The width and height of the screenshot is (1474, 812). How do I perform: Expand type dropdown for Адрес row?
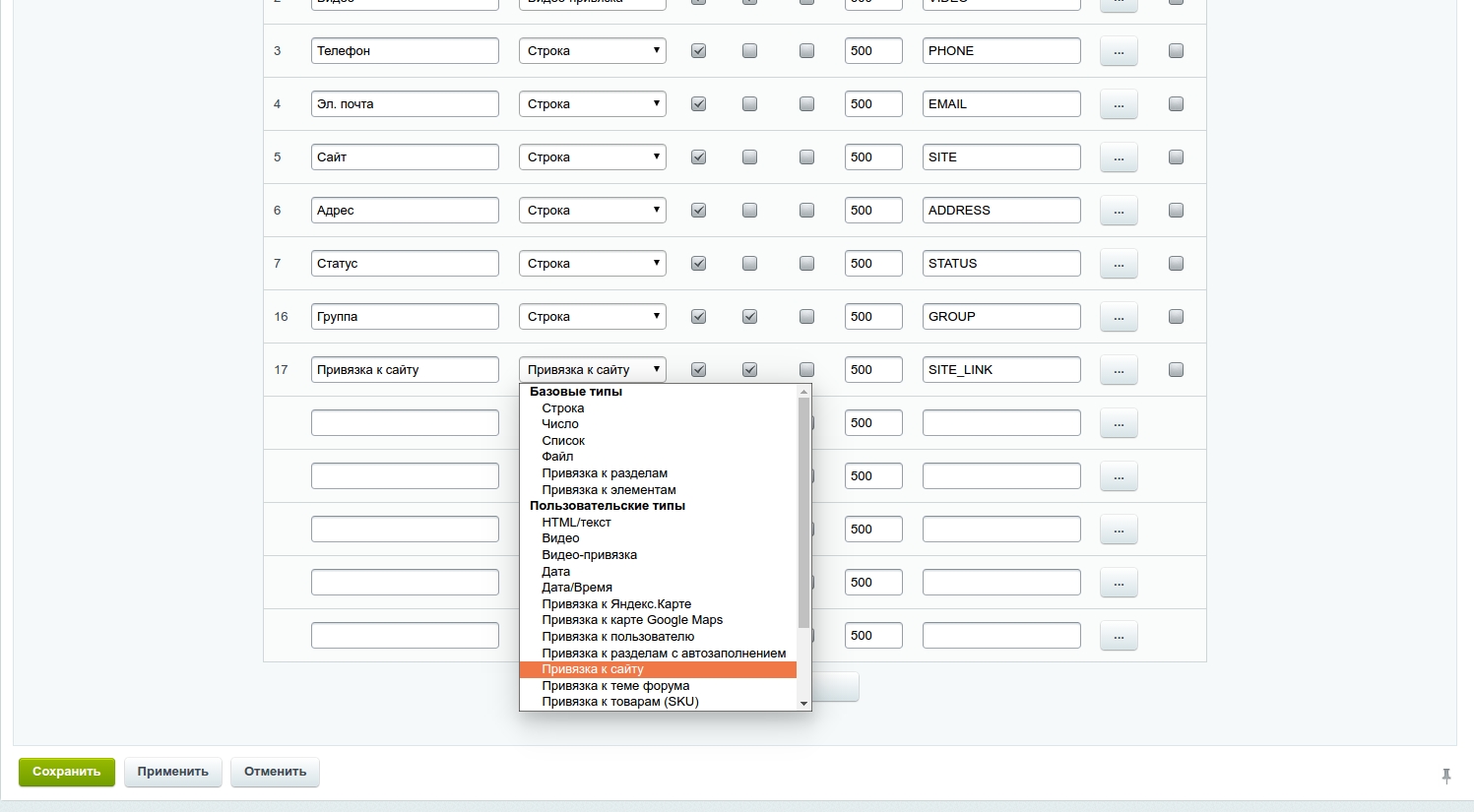[x=592, y=211]
